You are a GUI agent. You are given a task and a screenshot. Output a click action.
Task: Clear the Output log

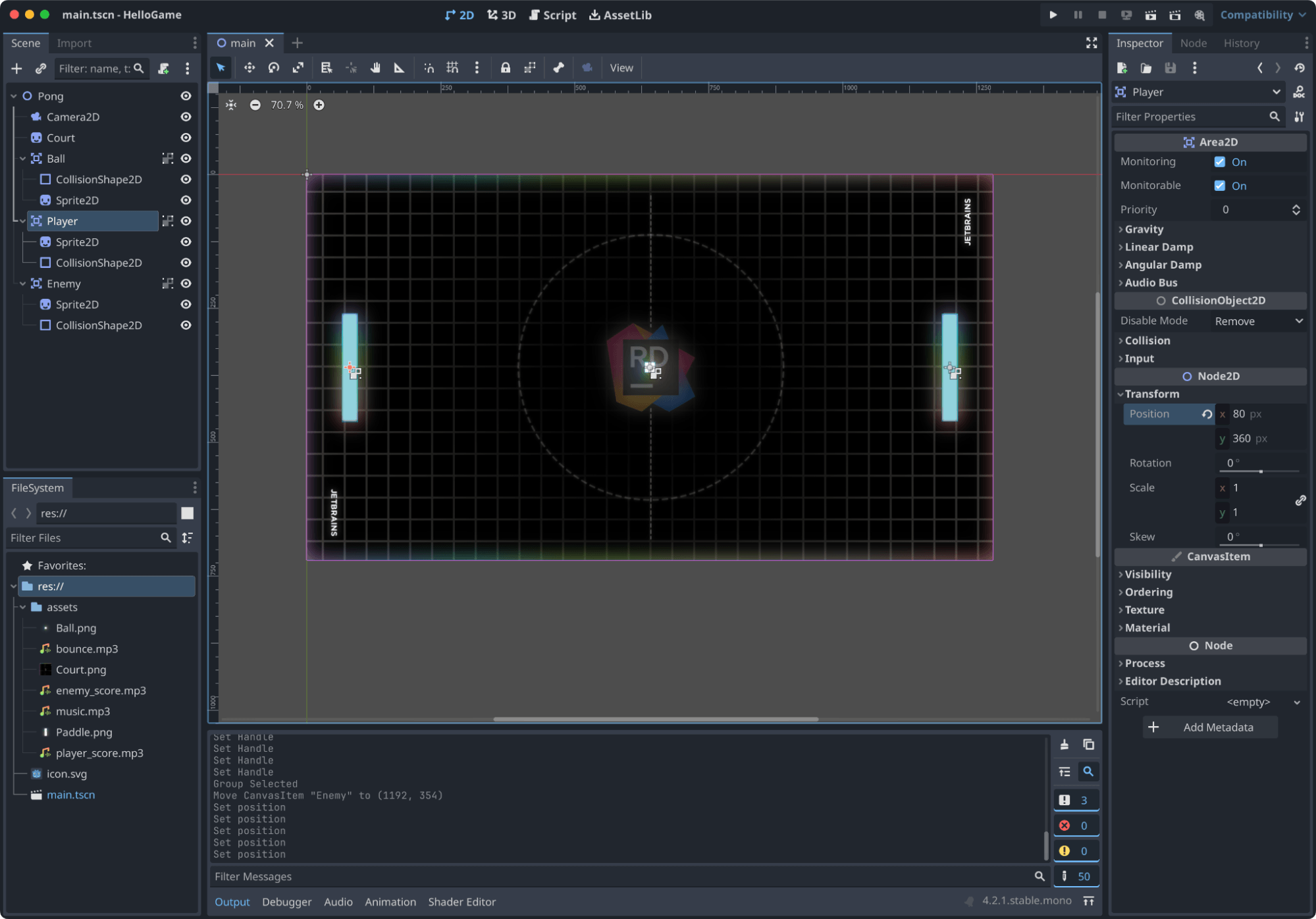1064,745
